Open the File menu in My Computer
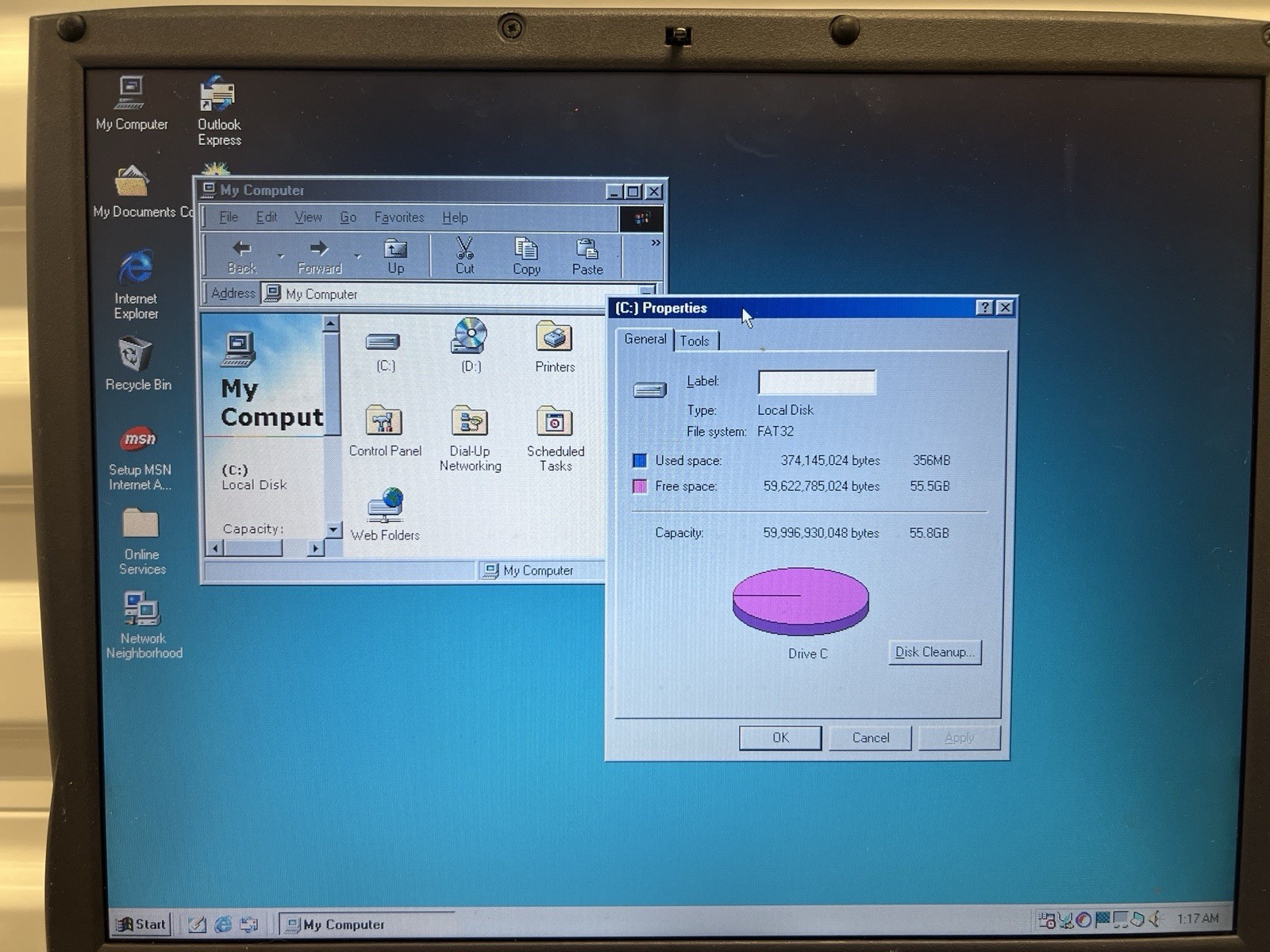The height and width of the screenshot is (952, 1270). 229,217
